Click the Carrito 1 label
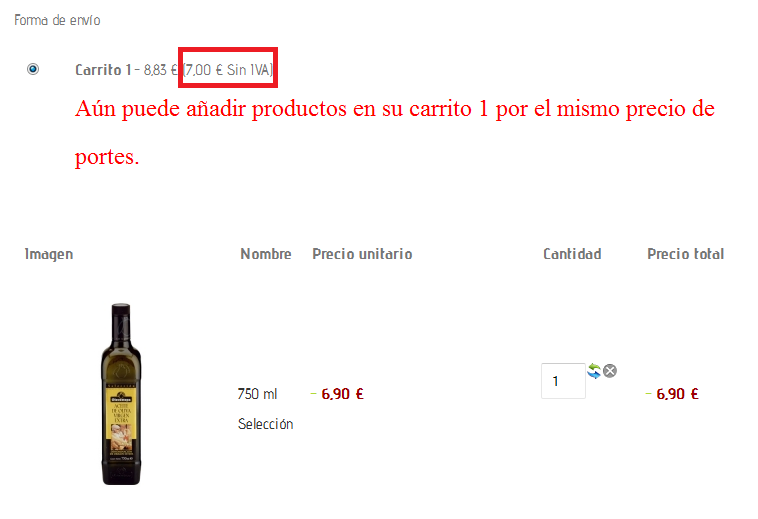This screenshot has width=758, height=519. tap(103, 70)
